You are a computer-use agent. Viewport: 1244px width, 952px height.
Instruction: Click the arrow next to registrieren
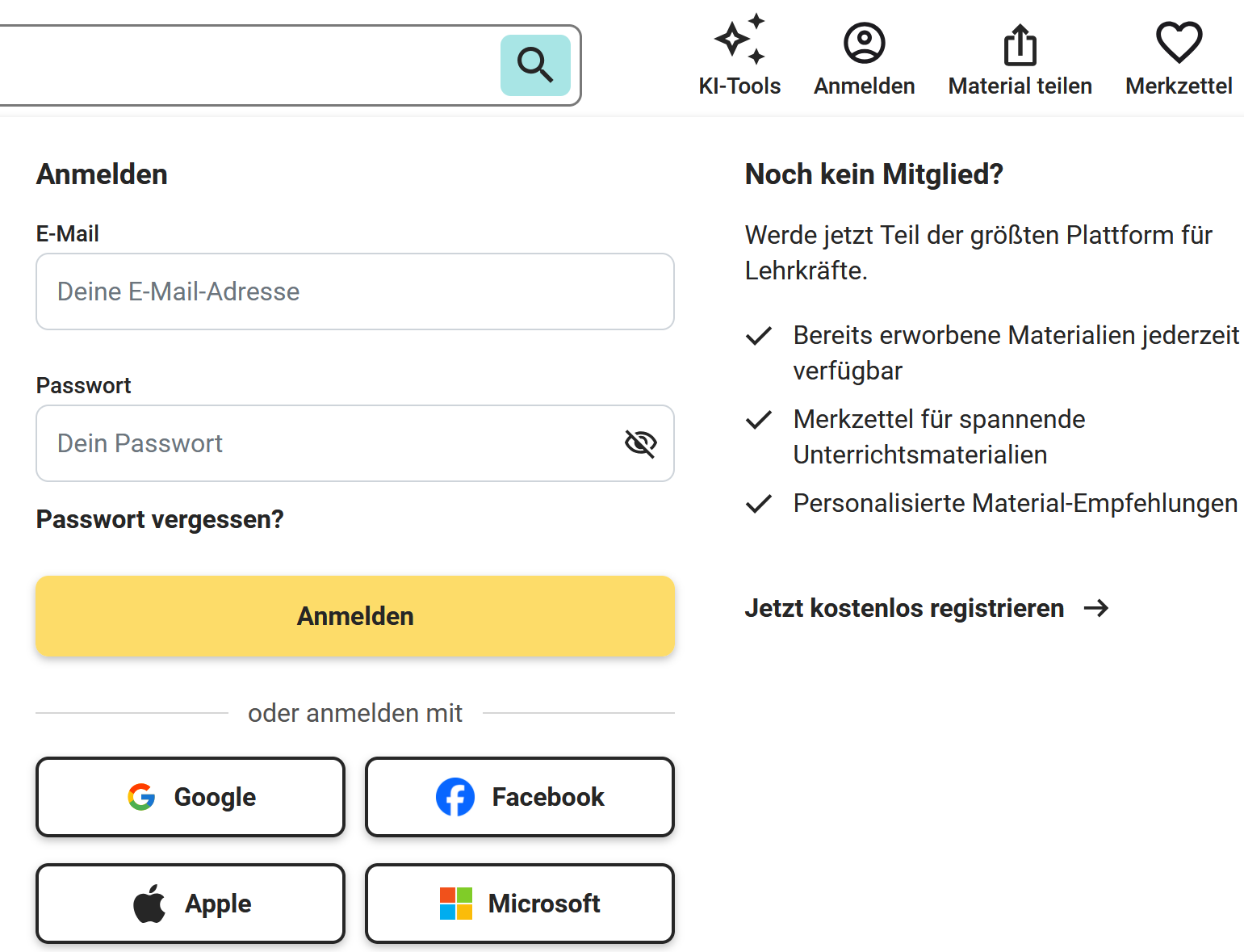click(x=1096, y=608)
